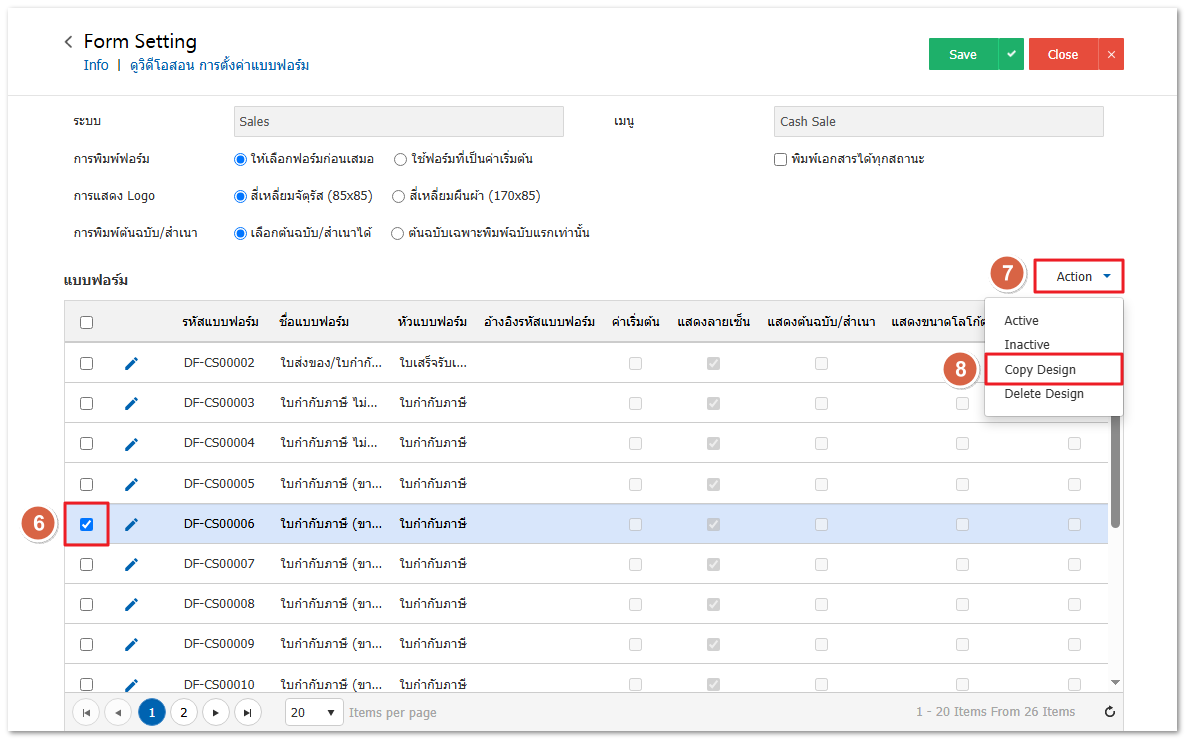Screen dimensions: 1185x739
Task: Go back using the arrow beside Form Setting
Action: click(x=68, y=42)
